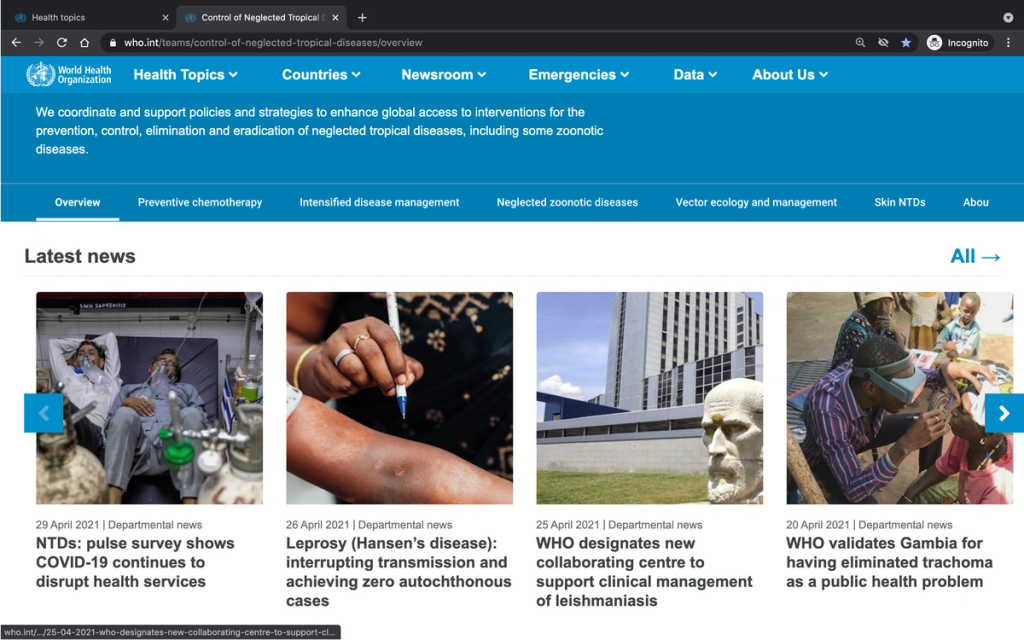Click the tab search dropdown circle

coord(1008,18)
